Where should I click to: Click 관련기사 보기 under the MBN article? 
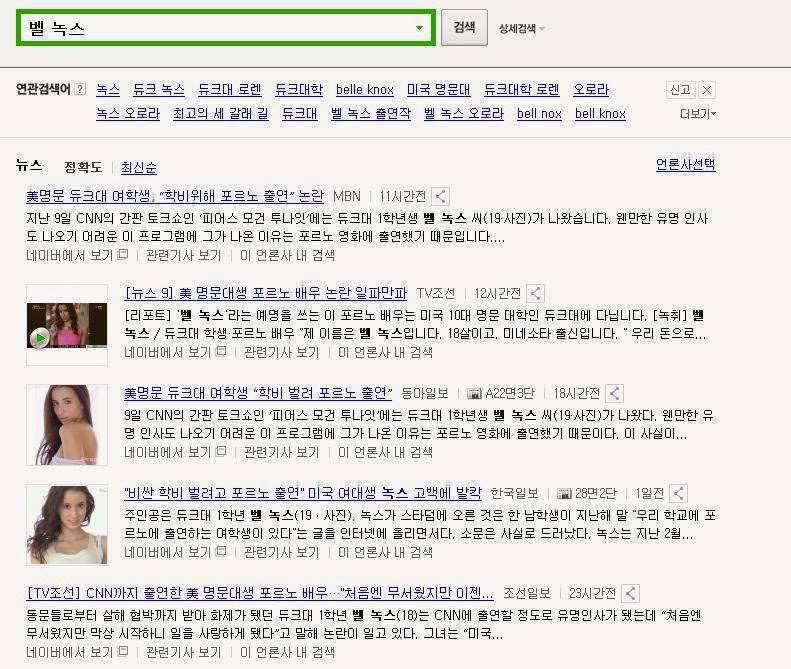coord(184,255)
